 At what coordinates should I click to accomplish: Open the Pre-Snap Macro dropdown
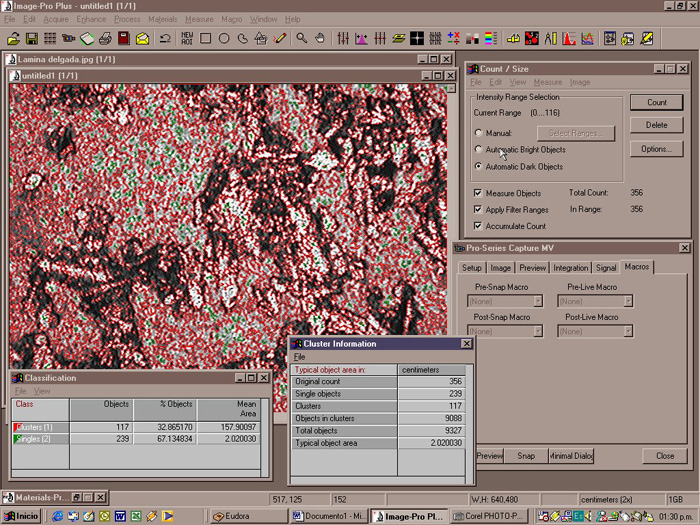pyautogui.click(x=538, y=301)
